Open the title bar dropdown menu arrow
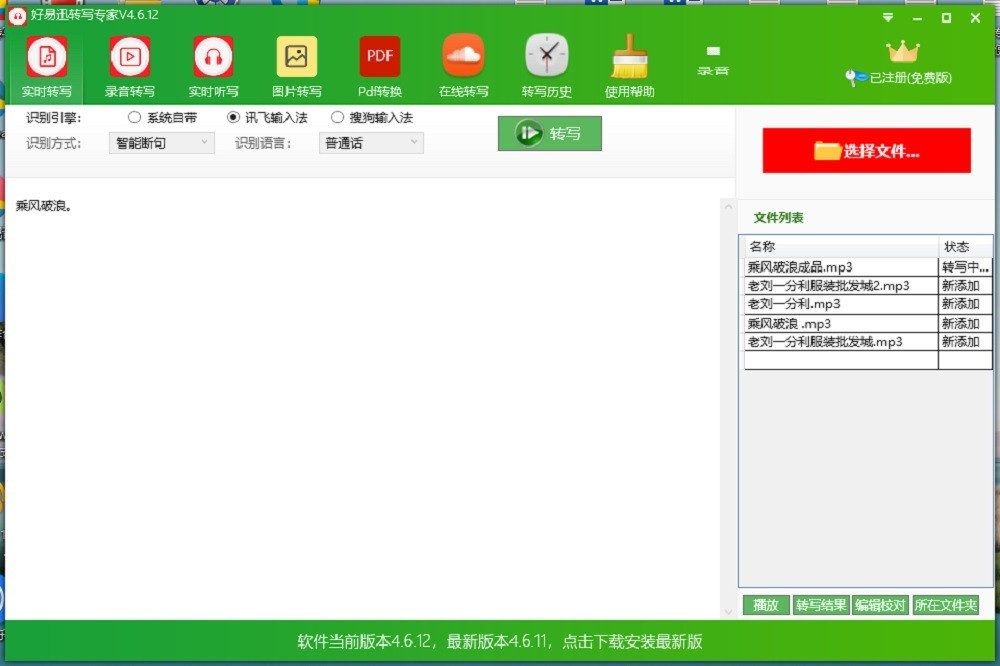The image size is (1000, 666). 888,17
